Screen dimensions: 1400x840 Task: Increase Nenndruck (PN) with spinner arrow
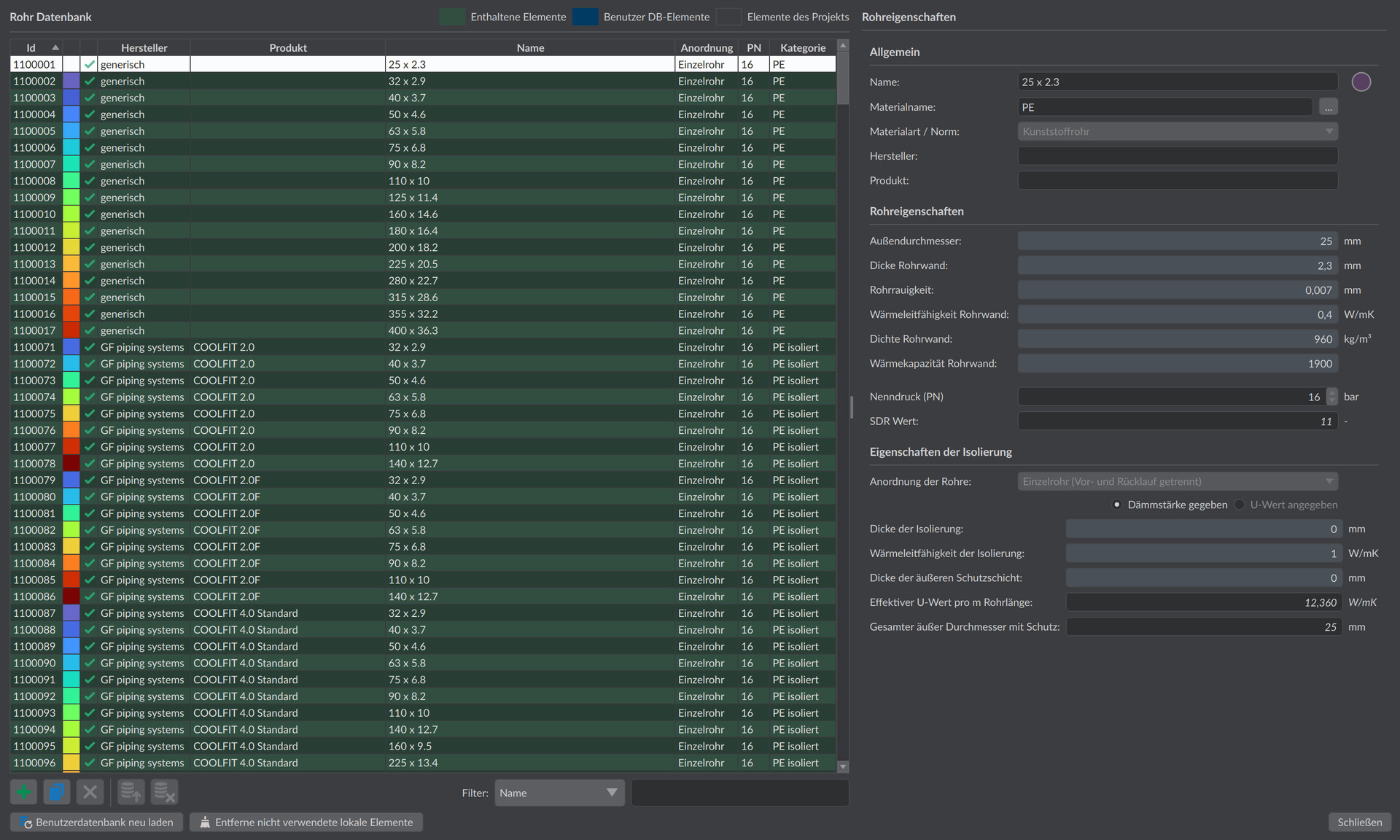pos(1332,392)
